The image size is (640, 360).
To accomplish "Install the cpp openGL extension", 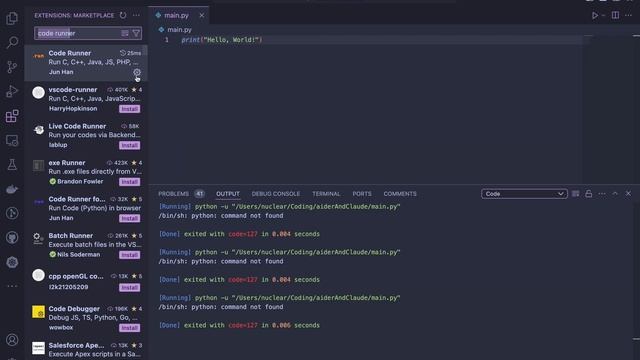I will pos(130,287).
